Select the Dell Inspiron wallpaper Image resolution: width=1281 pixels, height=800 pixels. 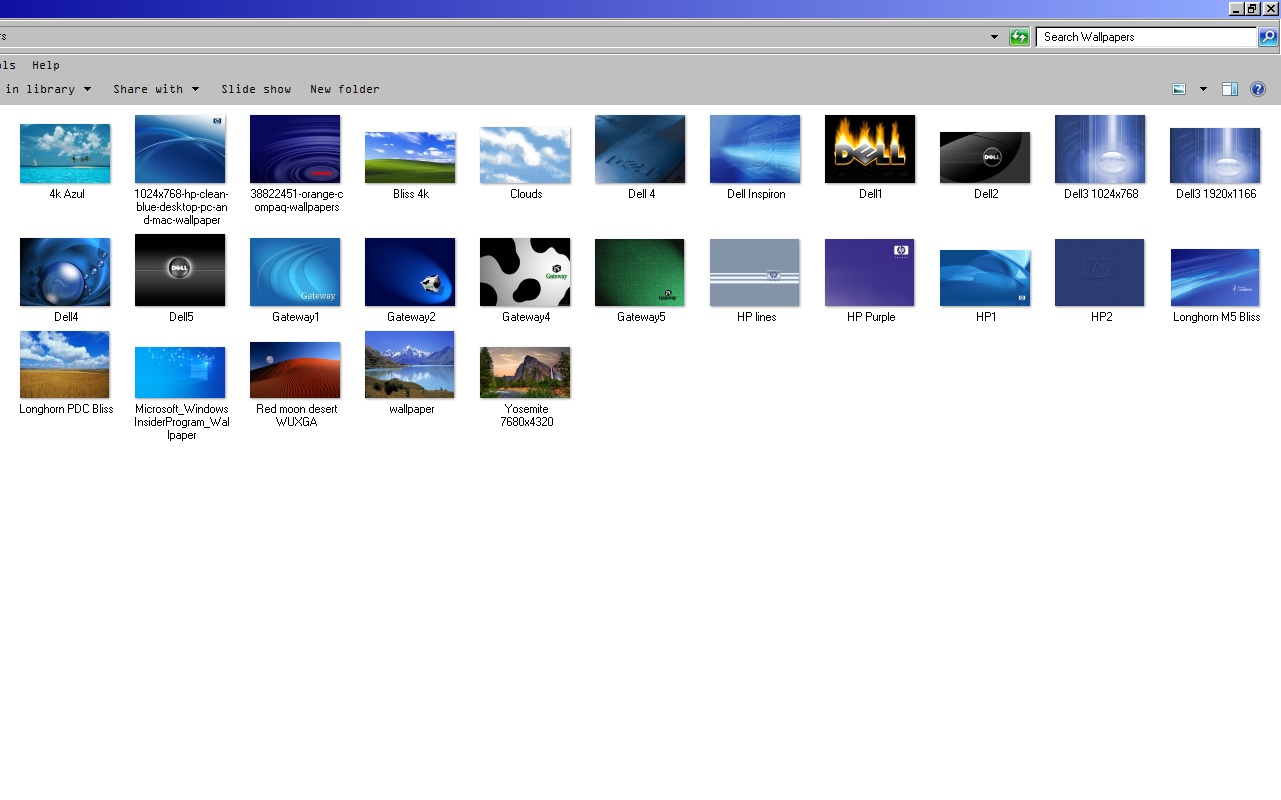click(755, 149)
